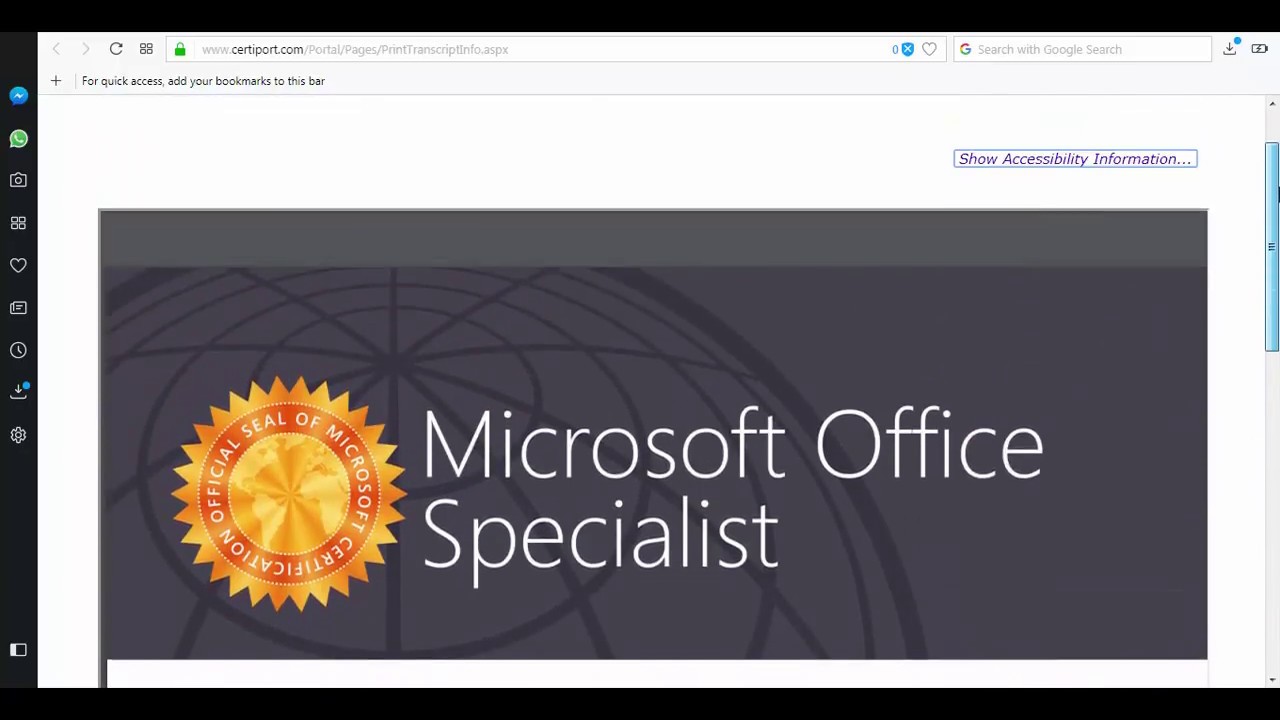Open the Snapshot camera tool

18,180
